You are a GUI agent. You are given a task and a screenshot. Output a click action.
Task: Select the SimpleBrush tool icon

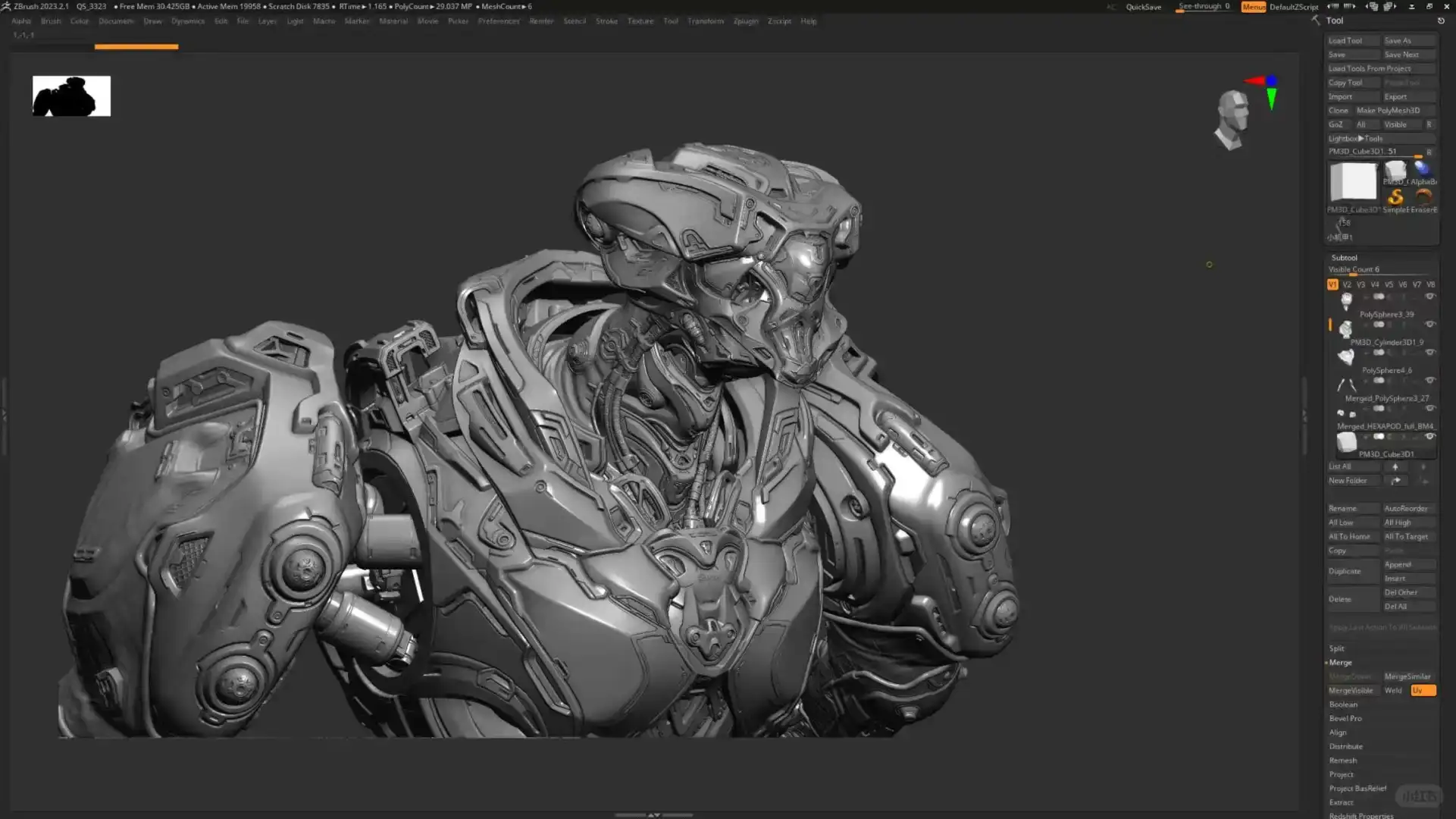1397,196
